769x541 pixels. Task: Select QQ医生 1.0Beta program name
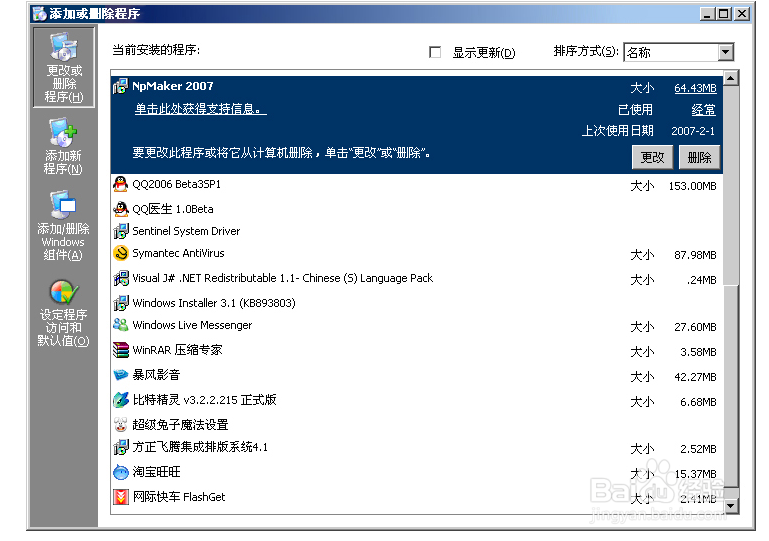click(173, 209)
